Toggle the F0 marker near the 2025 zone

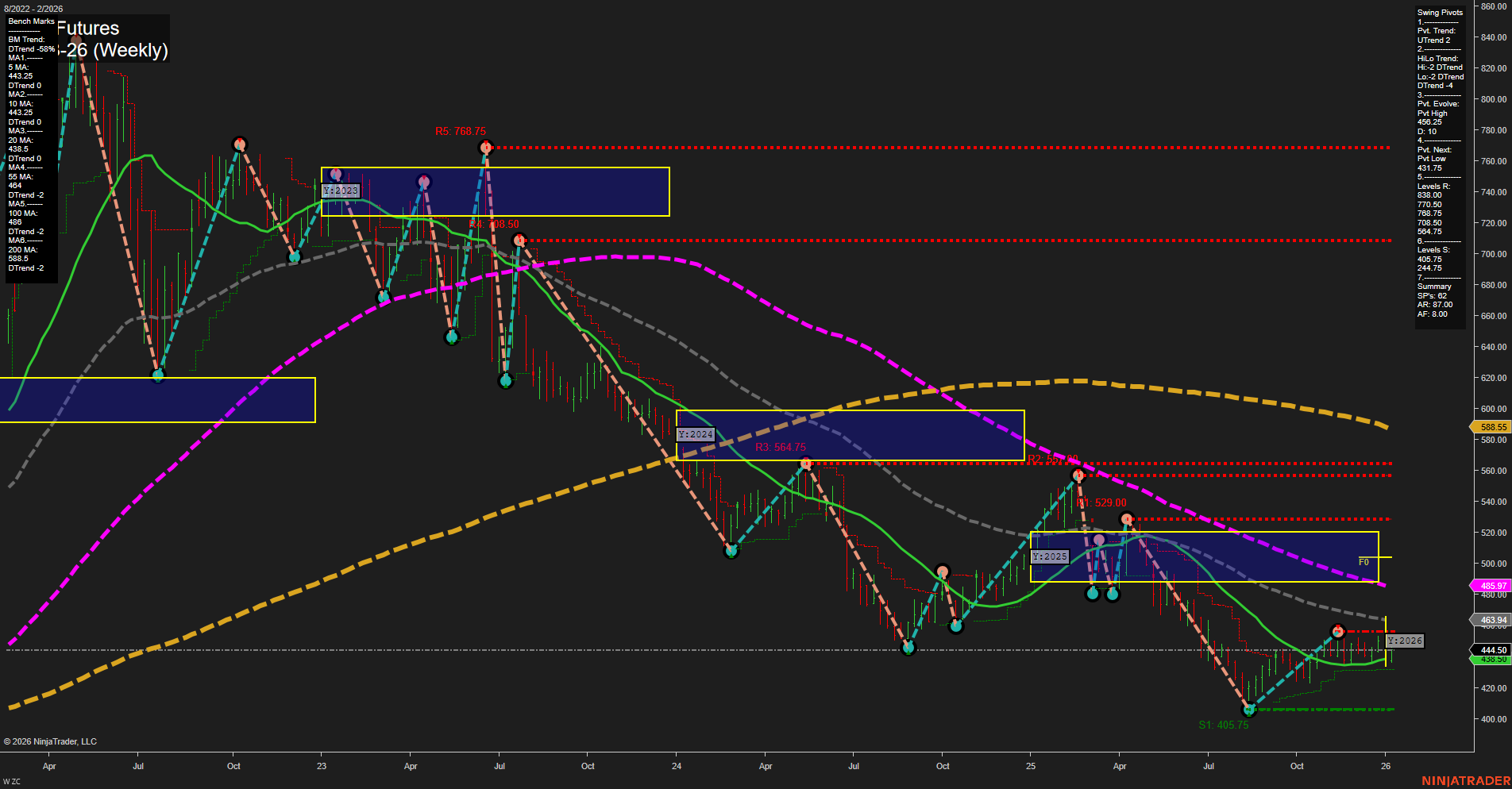[1363, 560]
